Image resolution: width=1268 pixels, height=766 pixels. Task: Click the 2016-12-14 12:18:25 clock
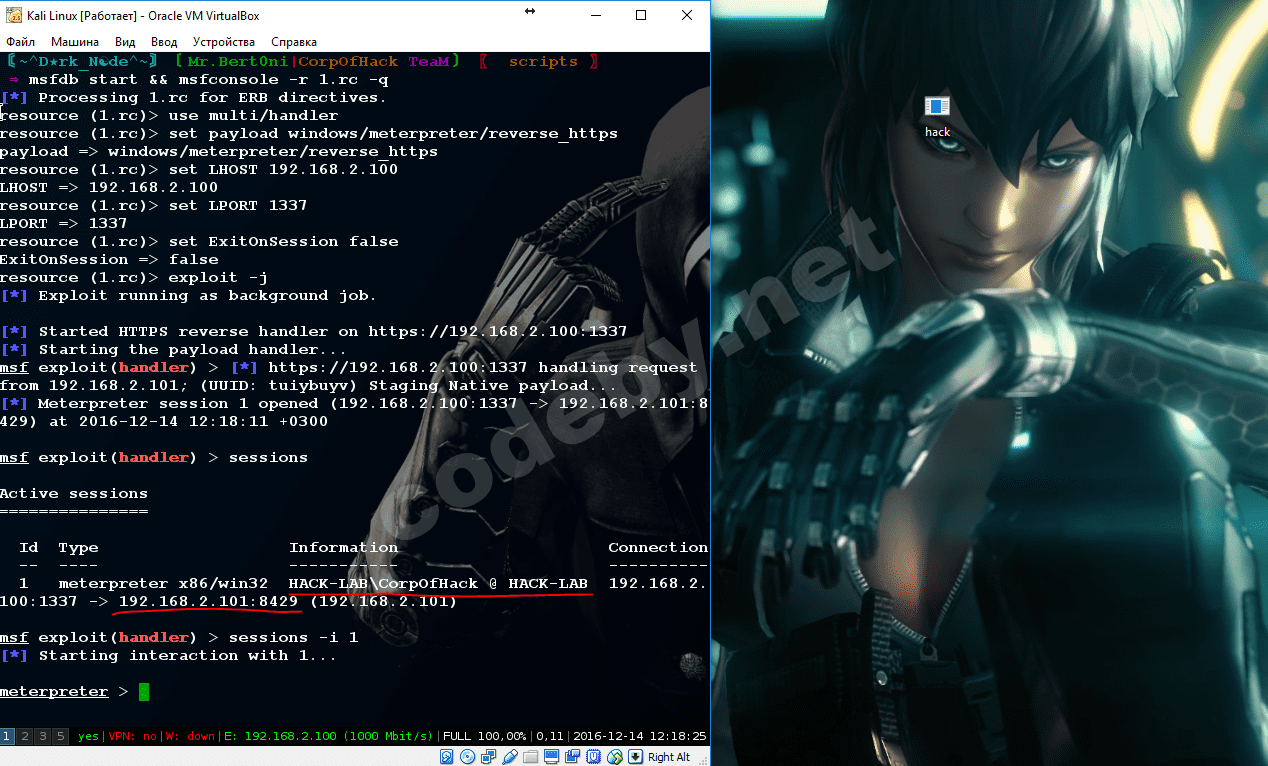click(640, 736)
